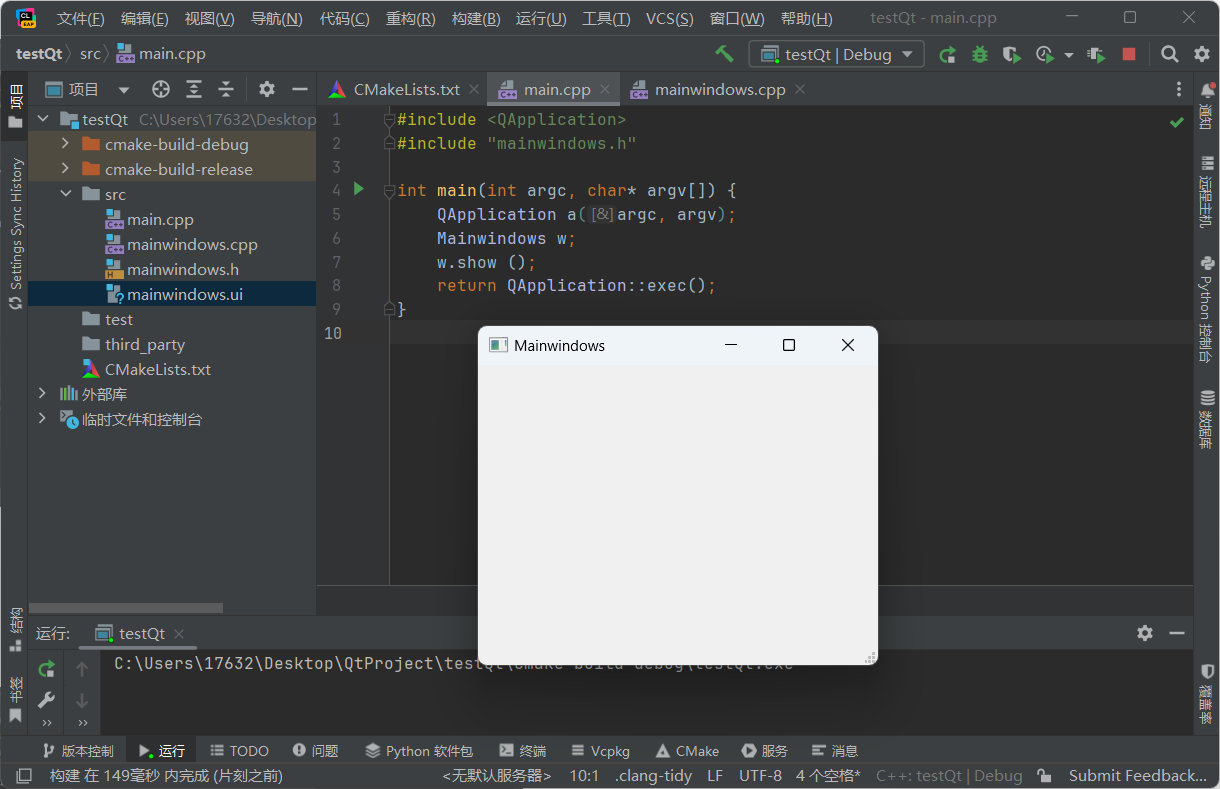The width and height of the screenshot is (1220, 789).
Task: Collapse the src folder
Action: click(x=65, y=194)
